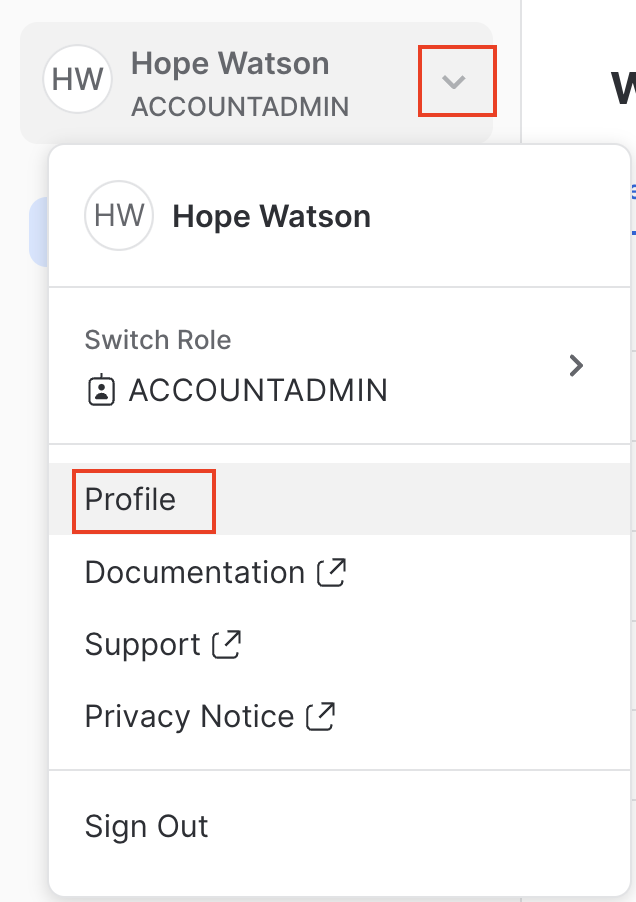
Task: Click the downward chevron beside Hope Watson
Action: (456, 83)
